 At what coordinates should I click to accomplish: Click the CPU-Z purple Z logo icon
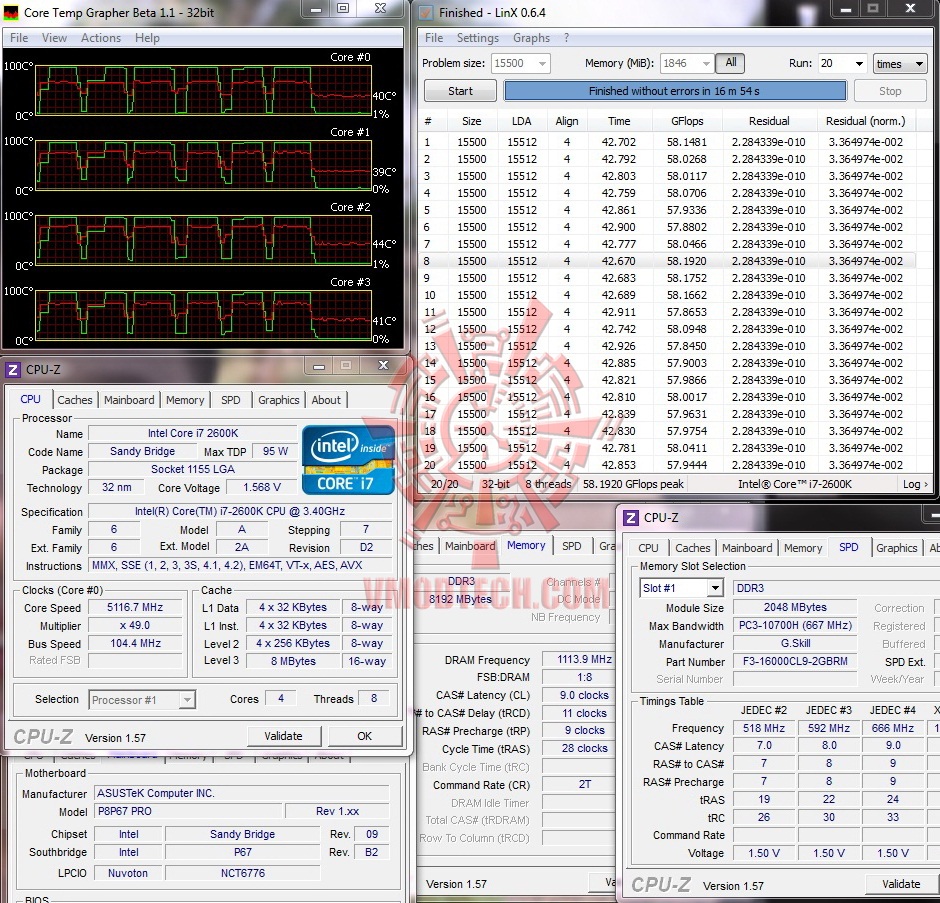(13, 369)
